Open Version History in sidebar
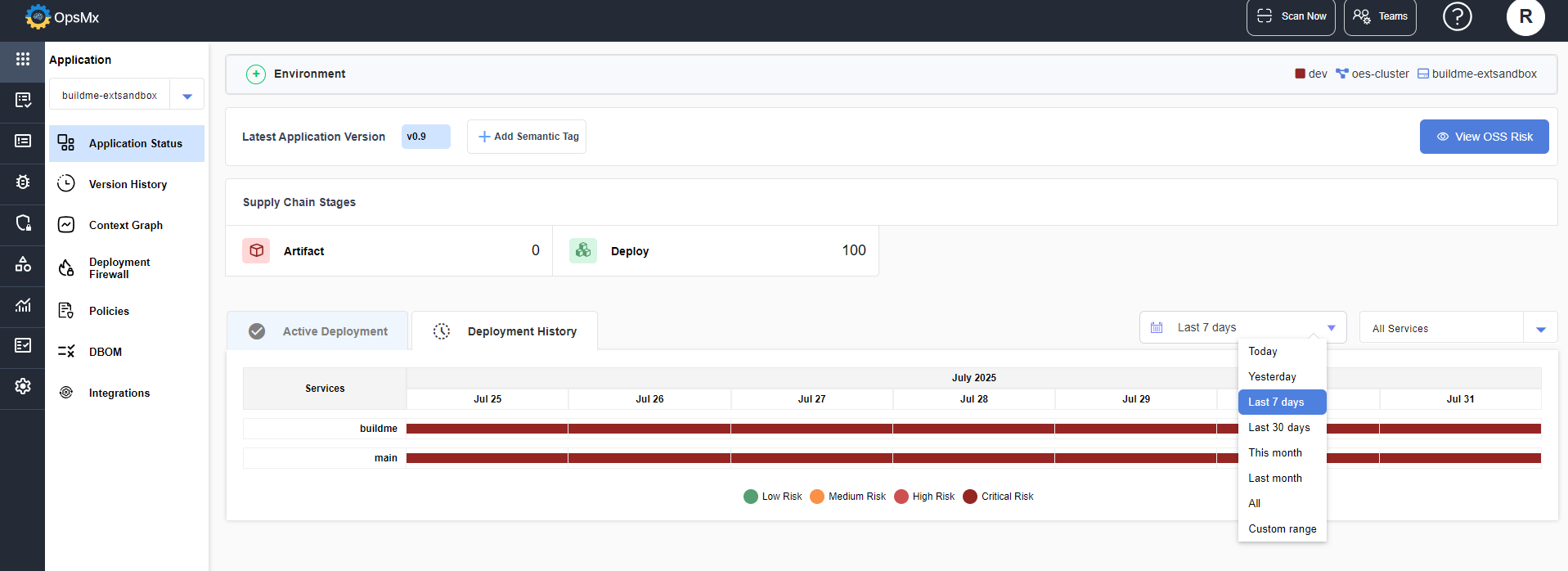The height and width of the screenshot is (571, 1568). tap(128, 185)
